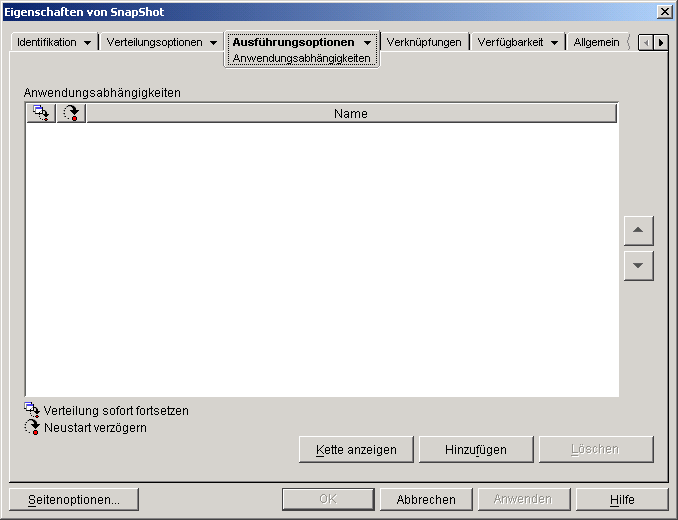Image resolution: width=678 pixels, height=520 pixels.
Task: Move dependency up with the up arrow button
Action: click(x=638, y=230)
